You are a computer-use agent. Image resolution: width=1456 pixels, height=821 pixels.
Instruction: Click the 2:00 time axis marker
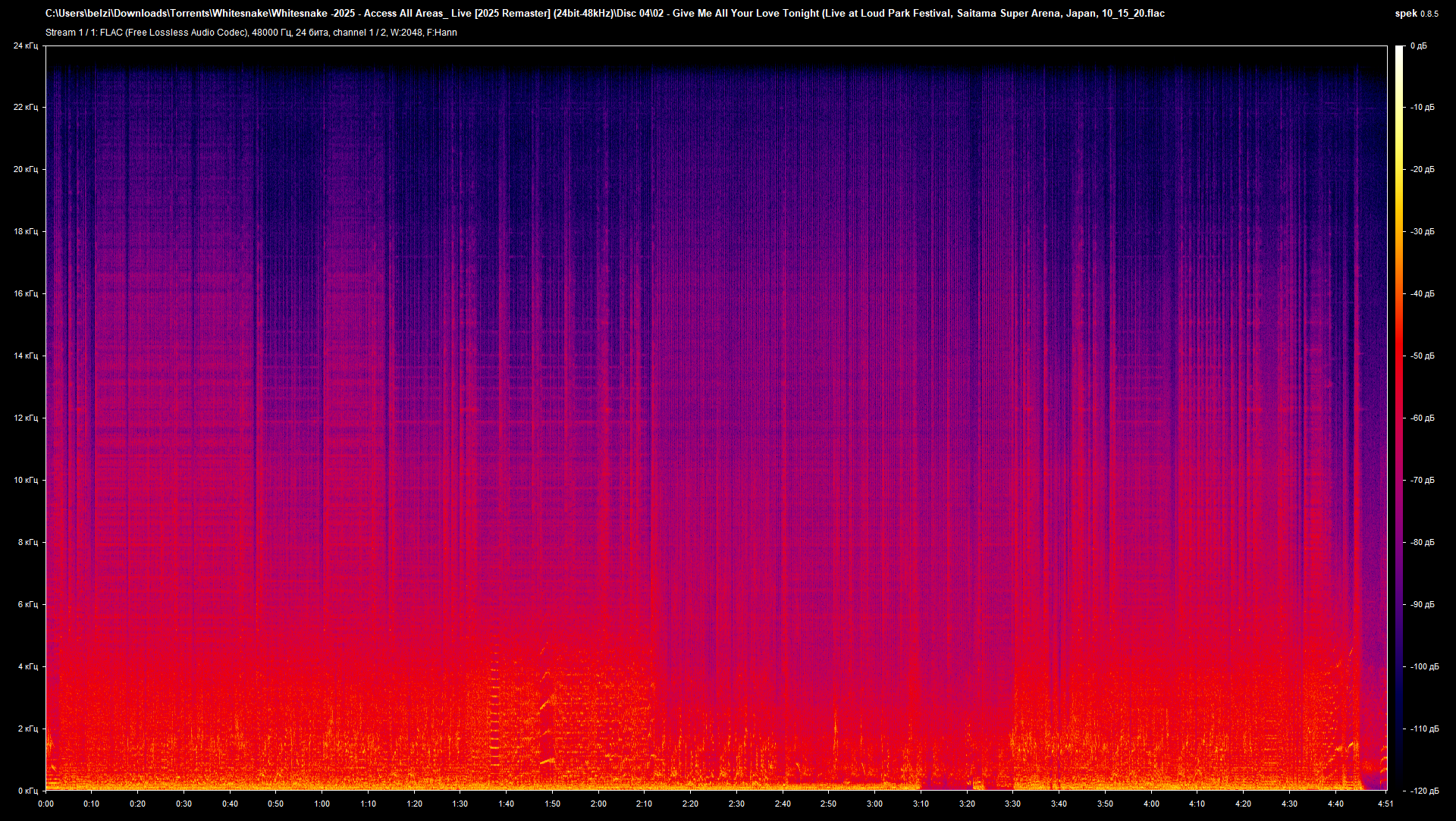click(x=598, y=804)
